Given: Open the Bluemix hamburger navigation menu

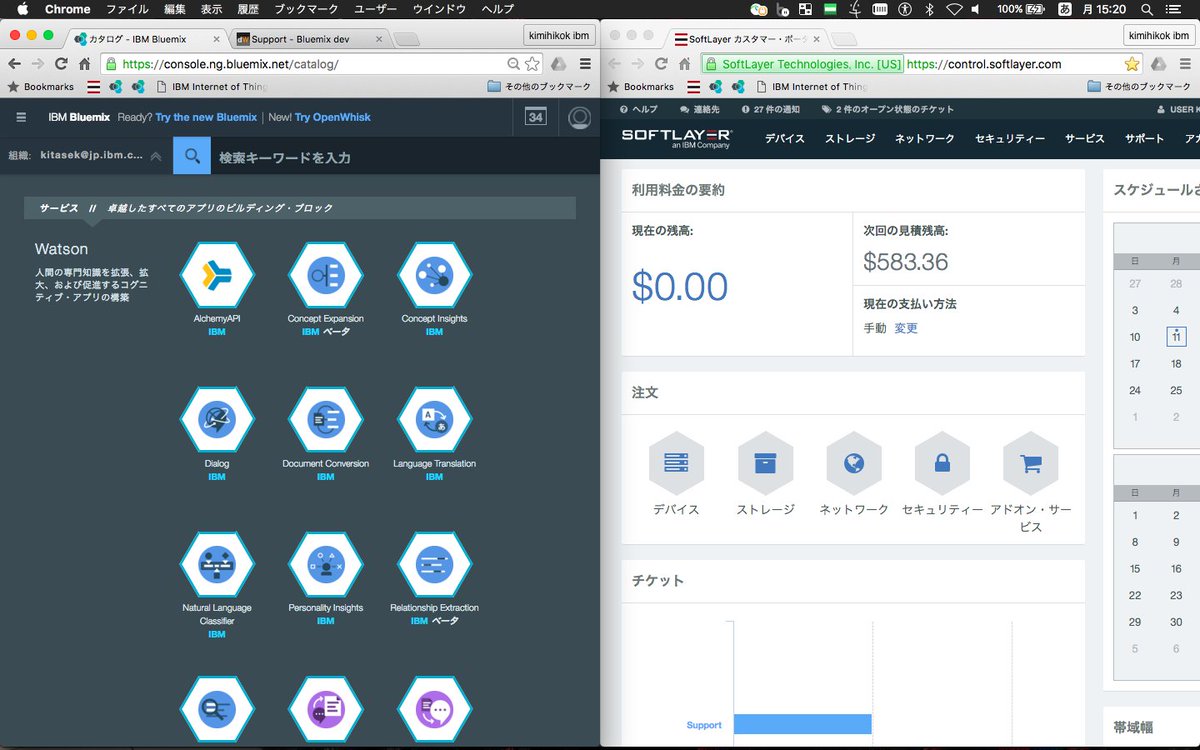Looking at the screenshot, I should pos(21,117).
